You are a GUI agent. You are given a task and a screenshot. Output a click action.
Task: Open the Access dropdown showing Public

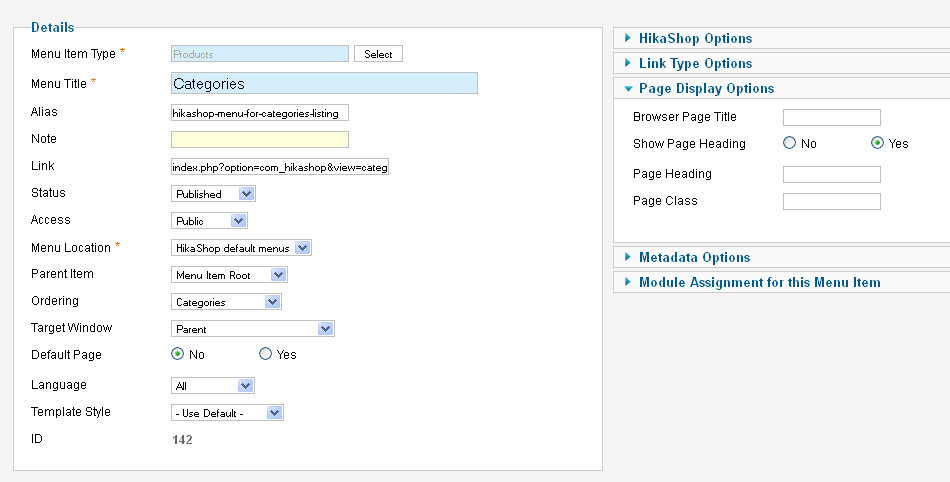[210, 221]
